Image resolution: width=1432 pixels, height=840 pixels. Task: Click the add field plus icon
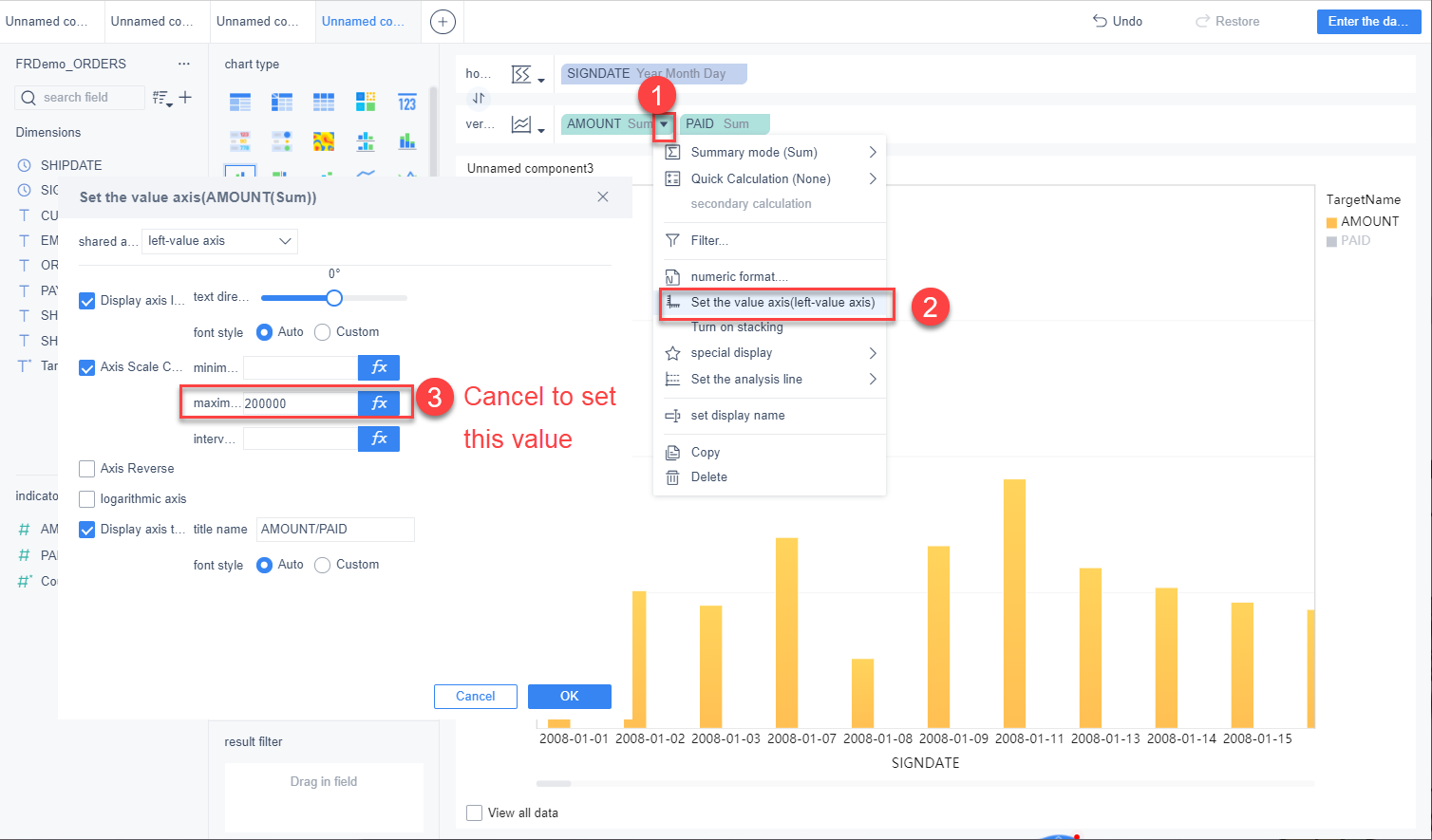[x=185, y=97]
